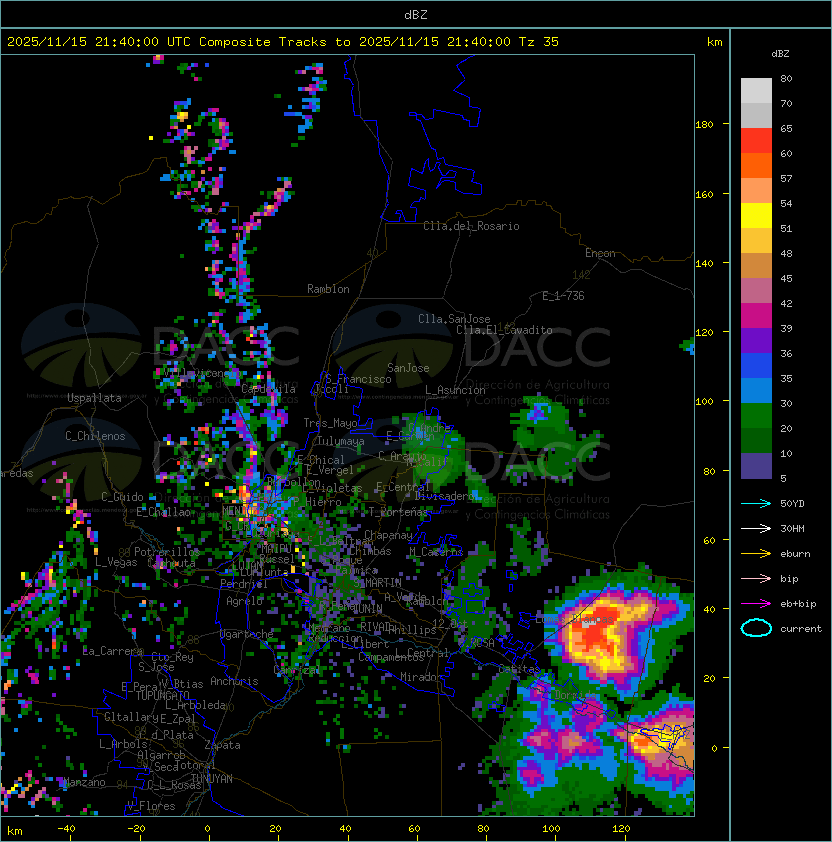Click the yellow eburn arrow in legend
Screen dimensions: 832x842
(756, 554)
